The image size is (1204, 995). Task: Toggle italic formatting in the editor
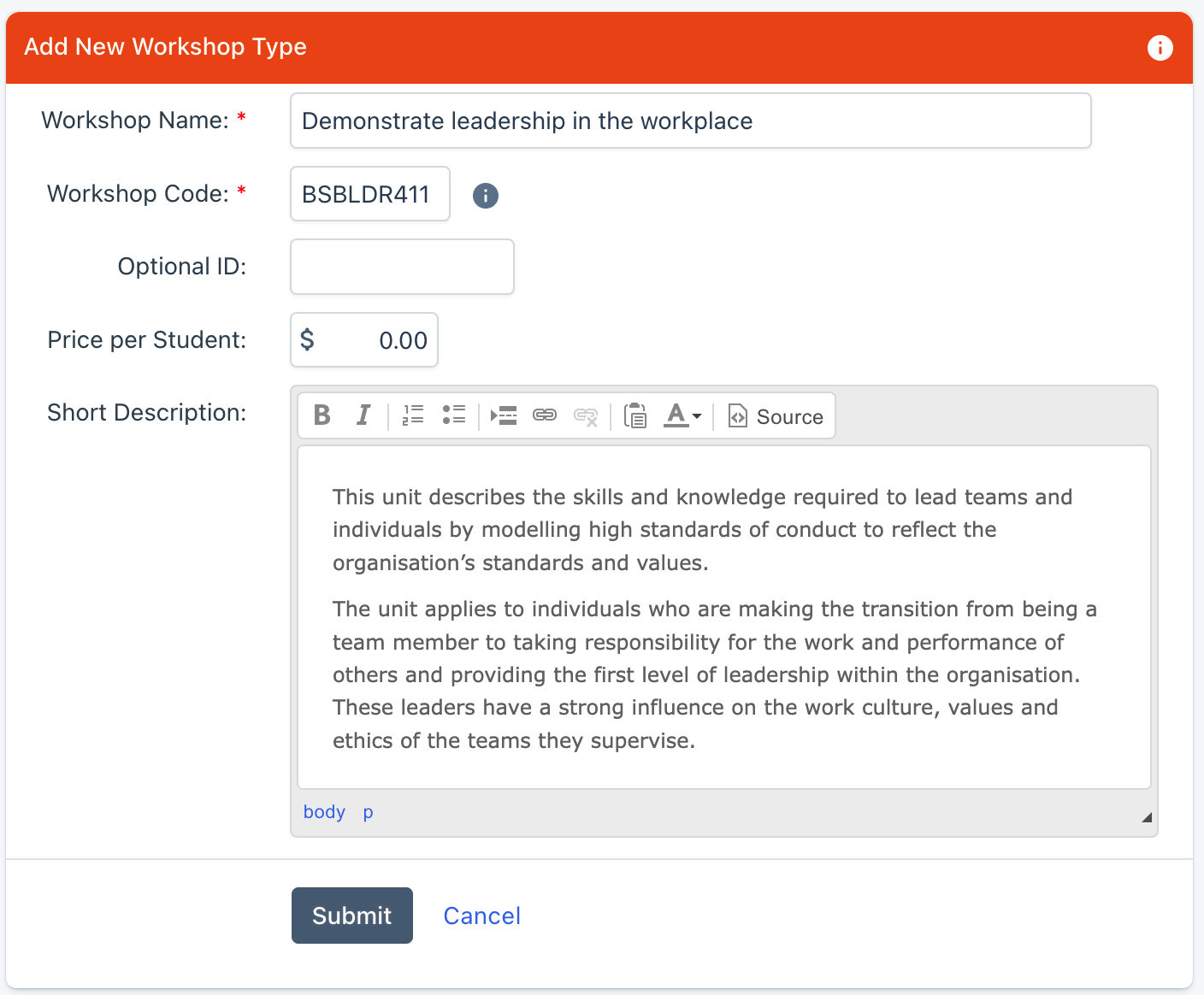pyautogui.click(x=363, y=415)
